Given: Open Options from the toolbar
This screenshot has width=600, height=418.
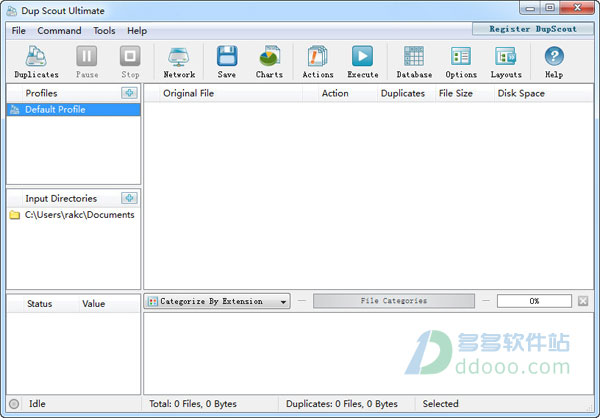Looking at the screenshot, I should point(461,62).
